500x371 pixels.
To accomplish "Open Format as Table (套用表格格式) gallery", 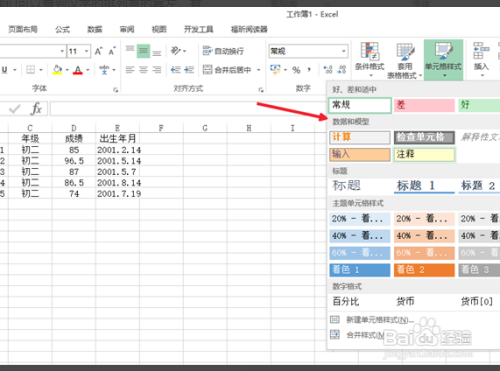I will tap(405, 61).
